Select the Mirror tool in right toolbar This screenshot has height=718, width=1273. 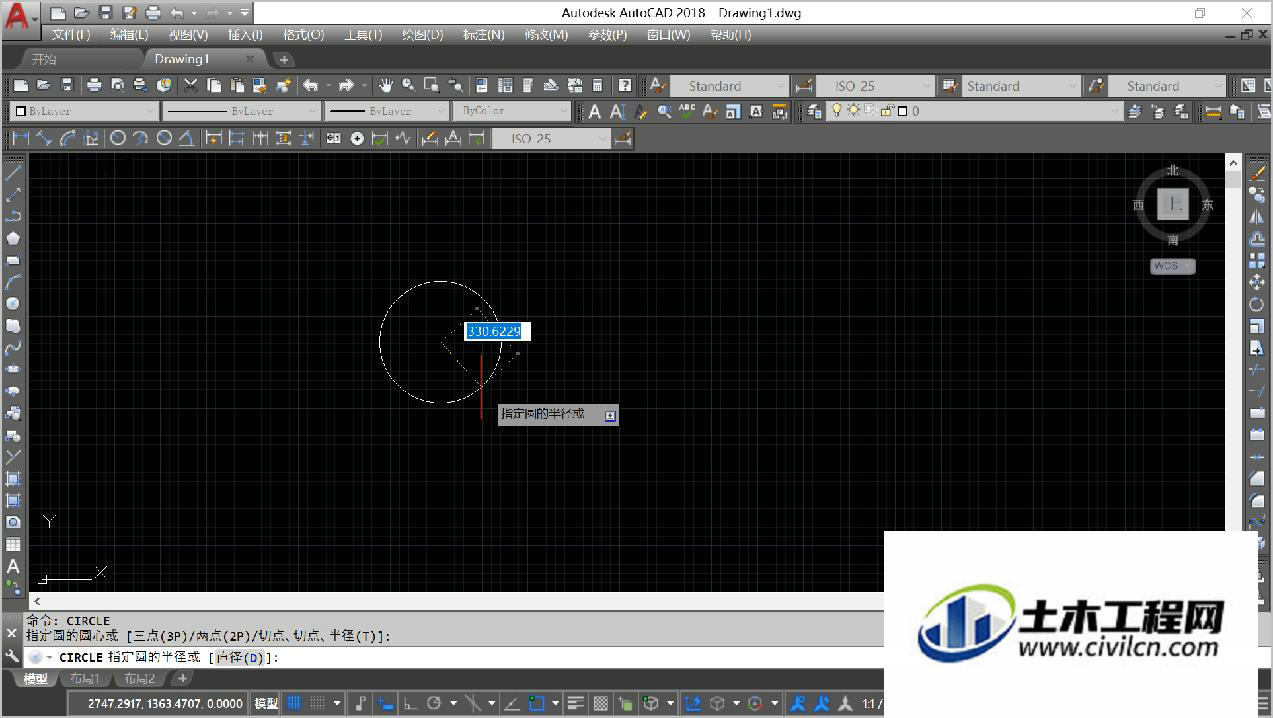(x=1257, y=216)
